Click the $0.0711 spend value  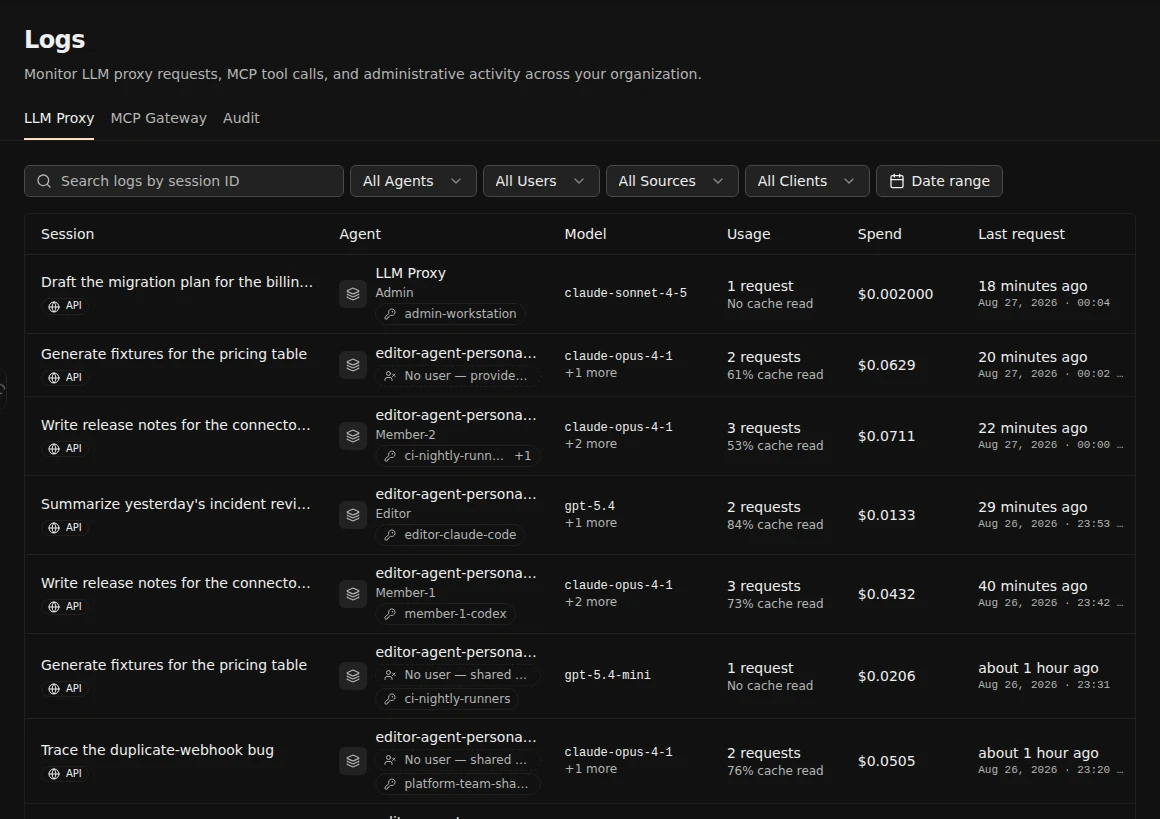pyautogui.click(x=886, y=437)
